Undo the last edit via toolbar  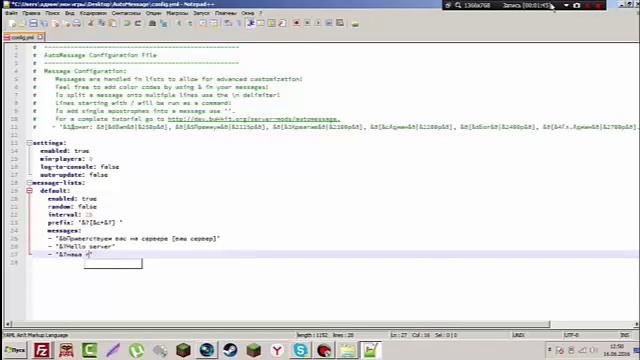[x=127, y=23]
